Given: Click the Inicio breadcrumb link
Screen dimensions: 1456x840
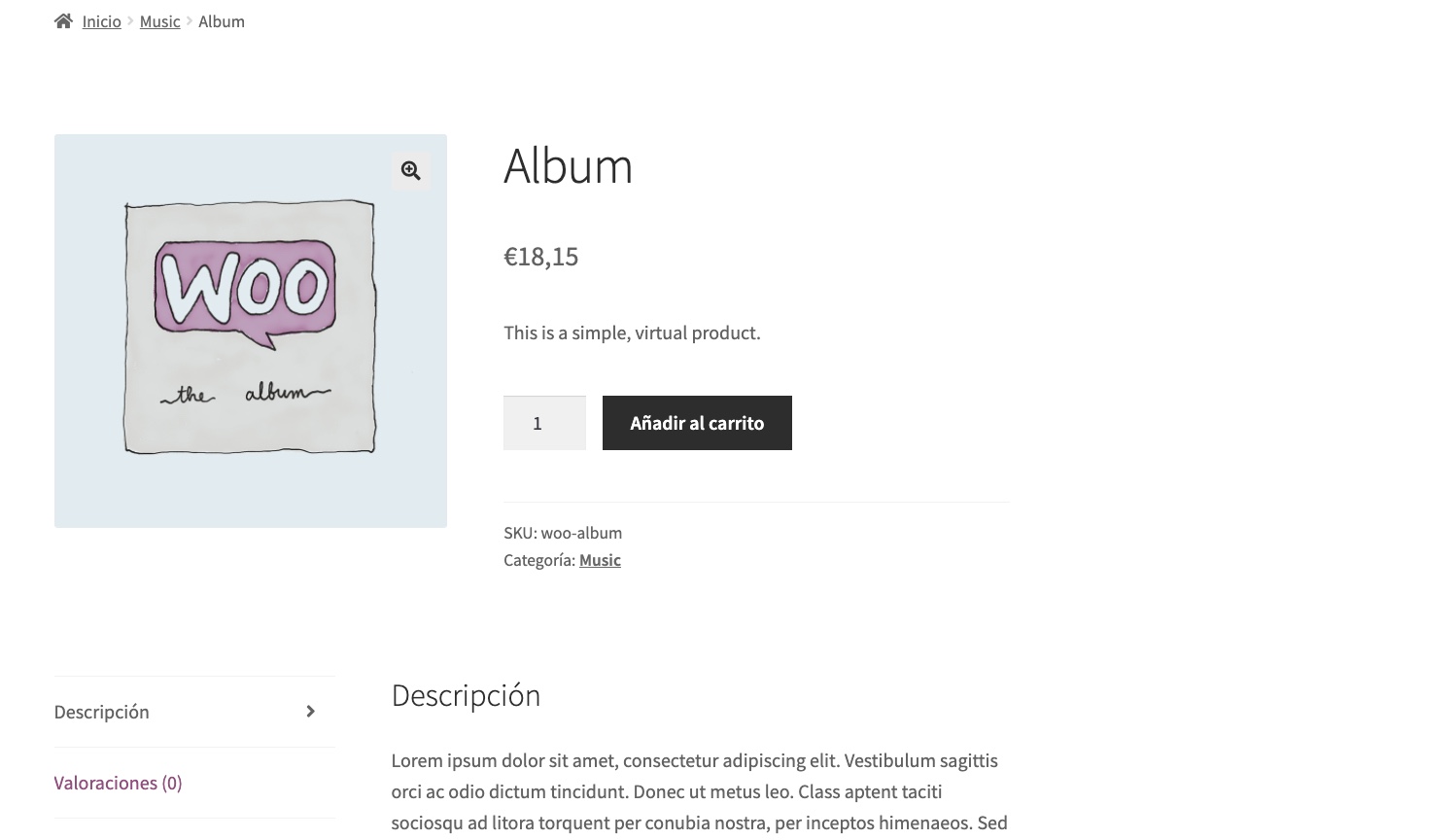Looking at the screenshot, I should (101, 21).
